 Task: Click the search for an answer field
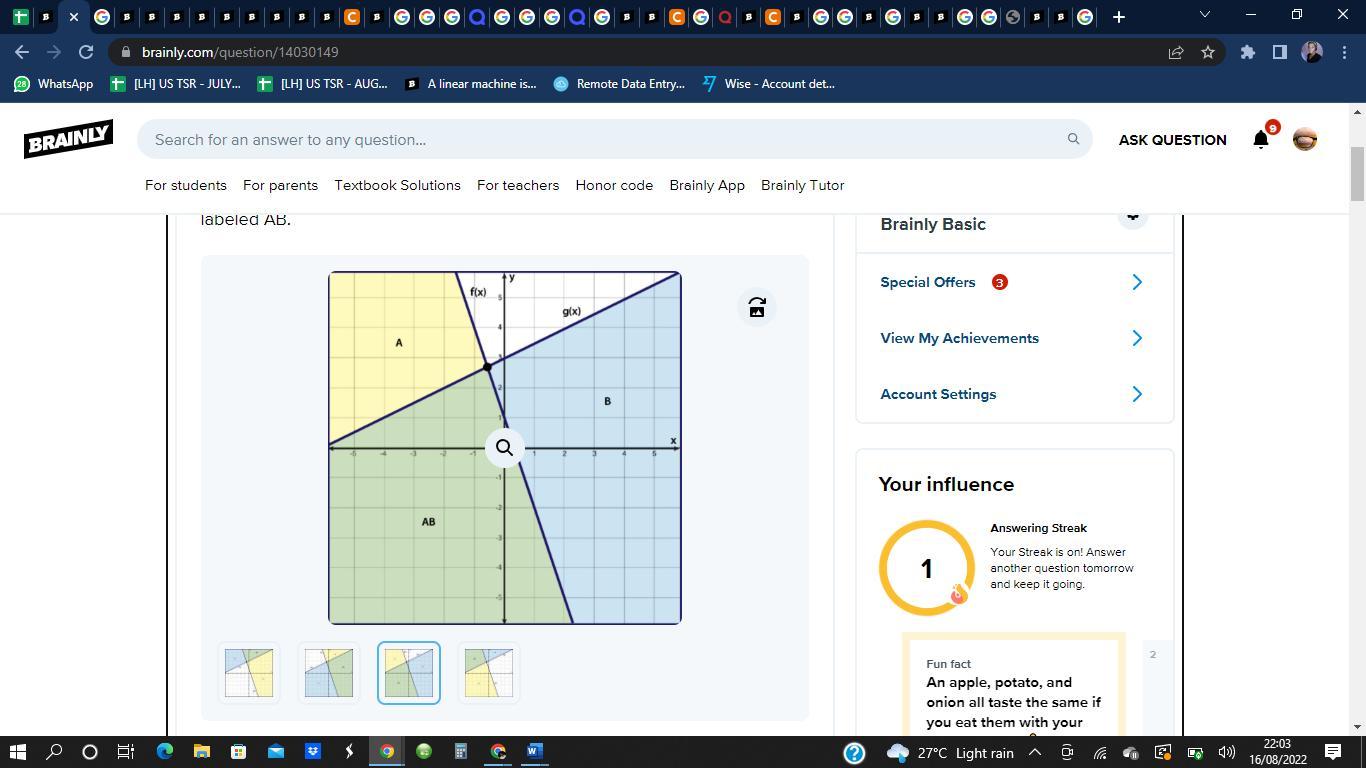pos(600,139)
